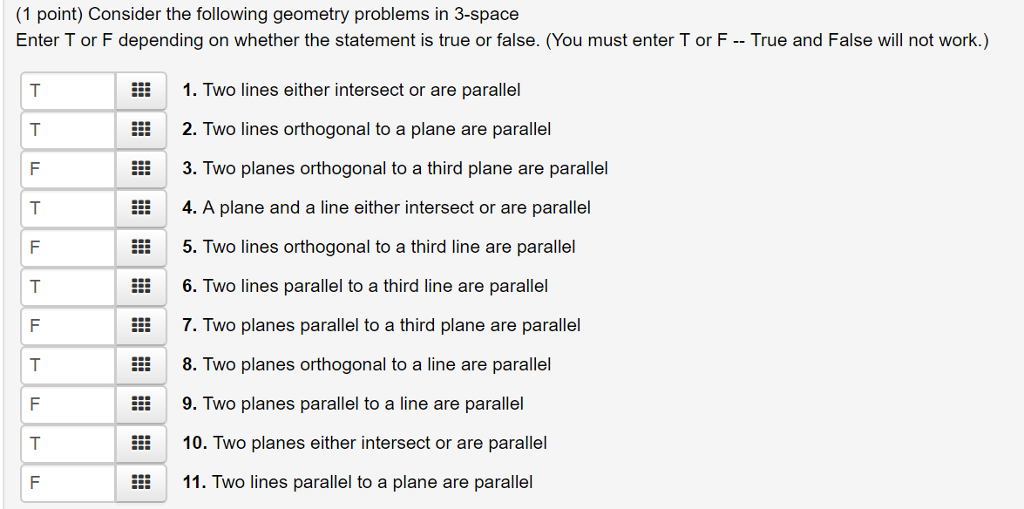1024x509 pixels.
Task: Click the answer field for statement 7
Action: tap(68, 325)
